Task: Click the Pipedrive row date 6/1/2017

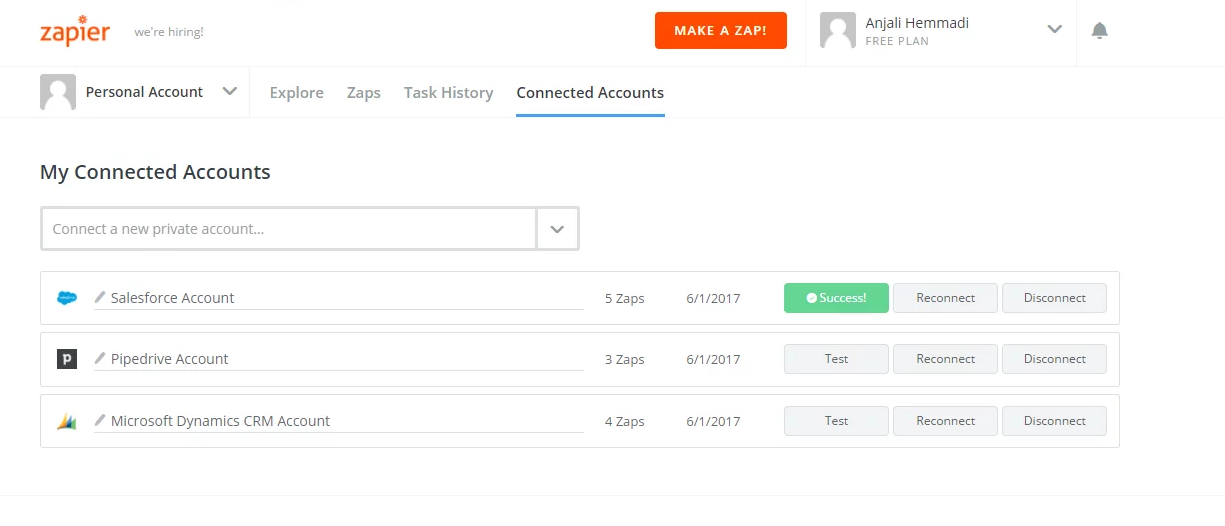Action: click(713, 359)
